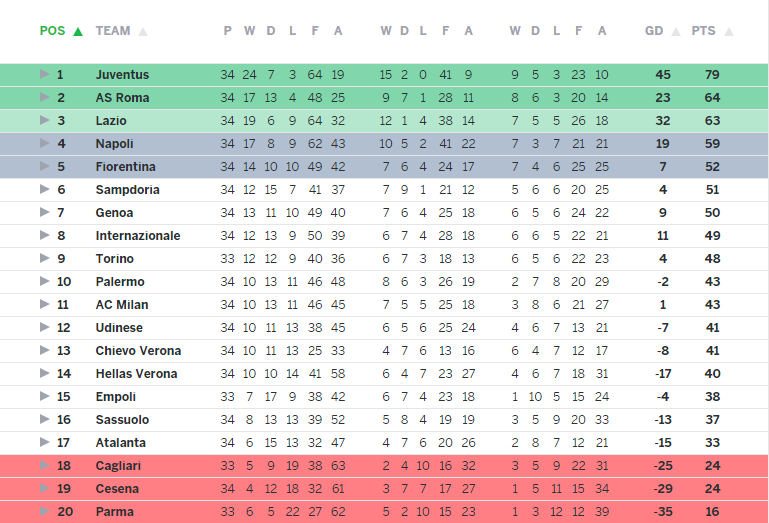The image size is (769, 523).
Task: Open the Internazionale team link
Action: 138,236
